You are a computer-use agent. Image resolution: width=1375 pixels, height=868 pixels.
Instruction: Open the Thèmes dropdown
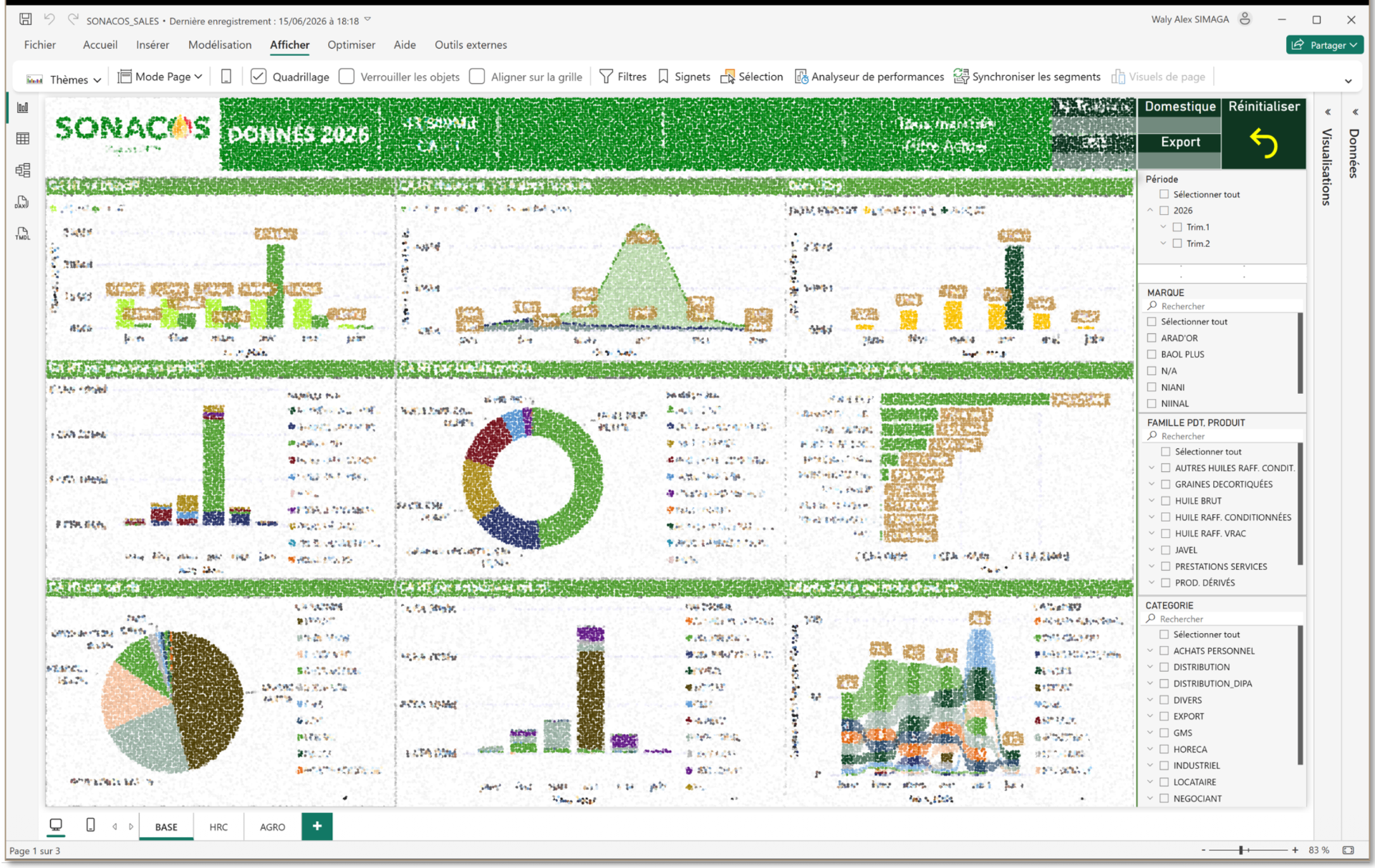tap(63, 79)
